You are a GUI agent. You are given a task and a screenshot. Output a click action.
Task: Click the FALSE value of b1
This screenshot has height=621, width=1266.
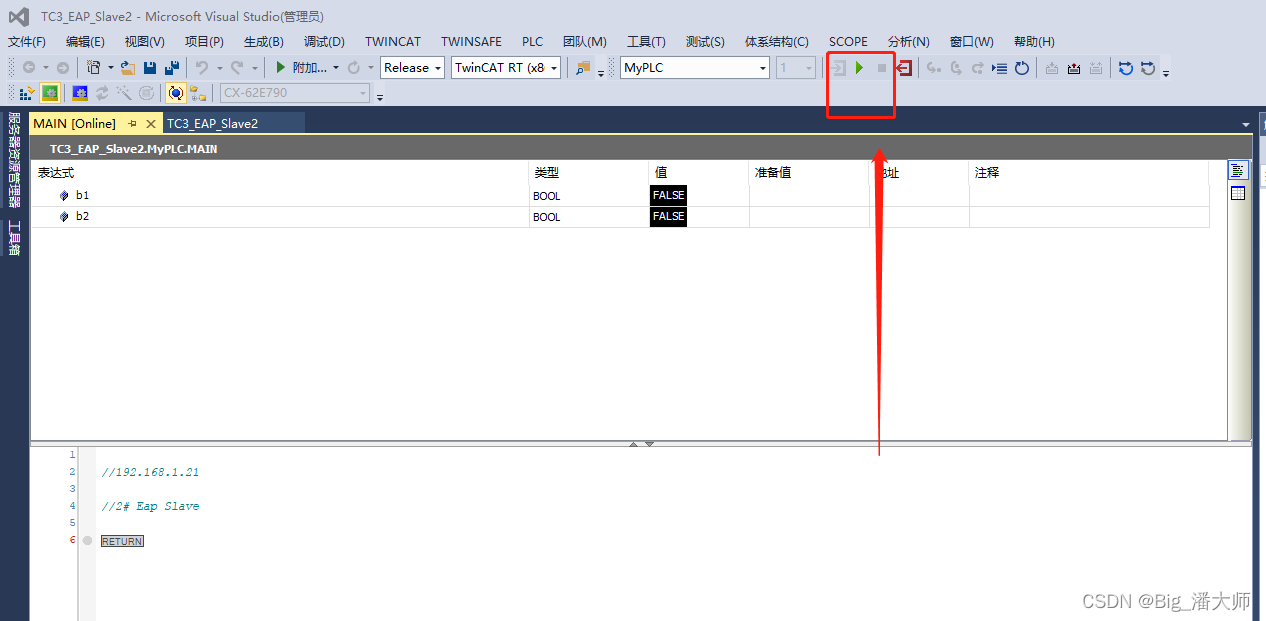(669, 195)
